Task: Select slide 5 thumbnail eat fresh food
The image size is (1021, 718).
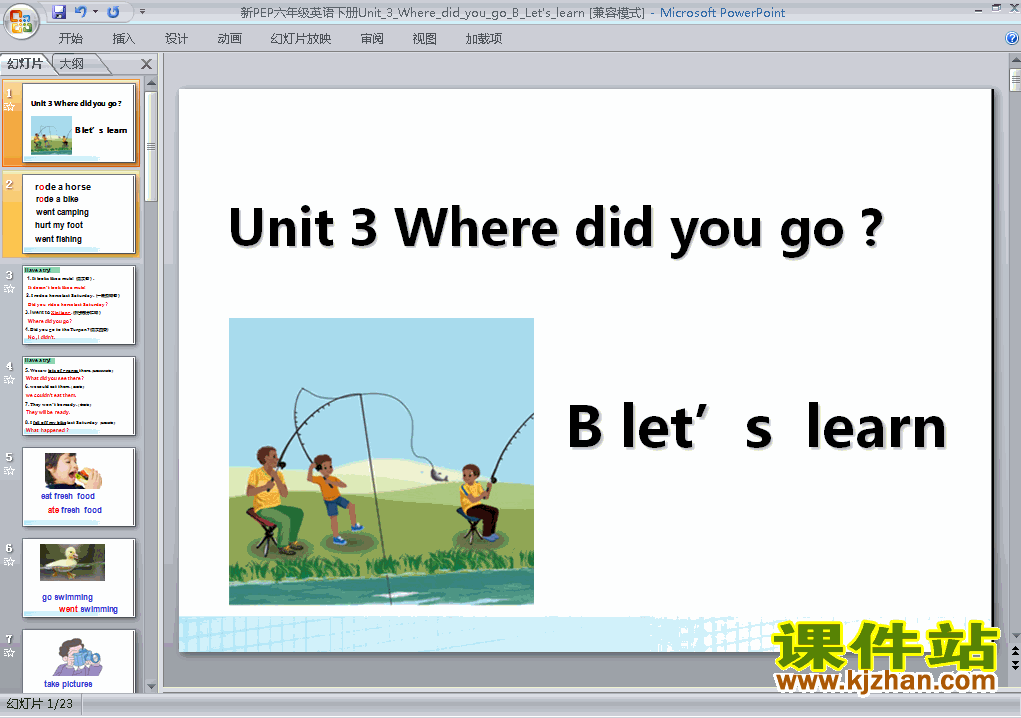Action: tap(78, 487)
